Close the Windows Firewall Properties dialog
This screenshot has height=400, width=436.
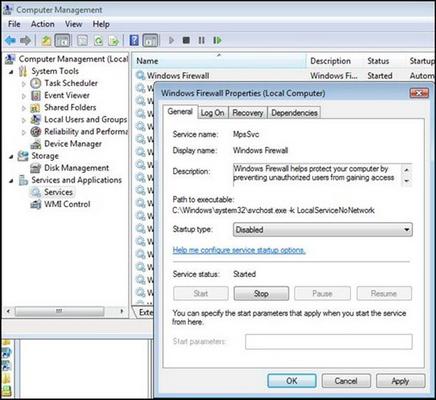[419, 93]
